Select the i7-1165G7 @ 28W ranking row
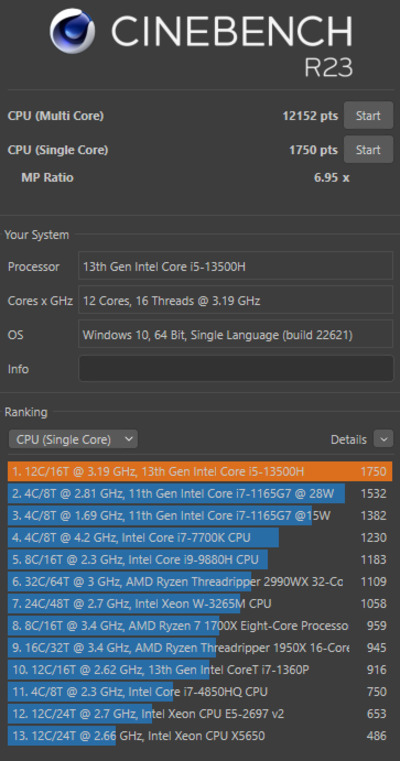400x761 pixels. click(x=200, y=494)
